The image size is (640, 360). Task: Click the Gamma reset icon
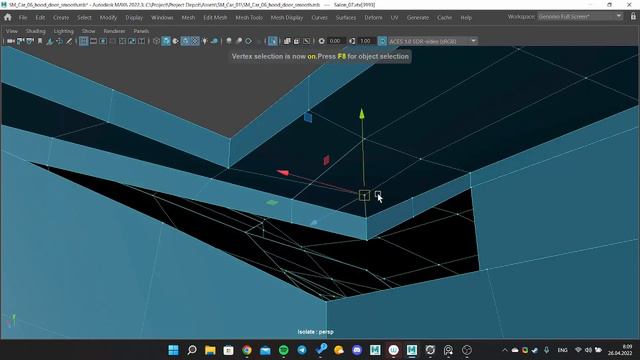(x=352, y=41)
